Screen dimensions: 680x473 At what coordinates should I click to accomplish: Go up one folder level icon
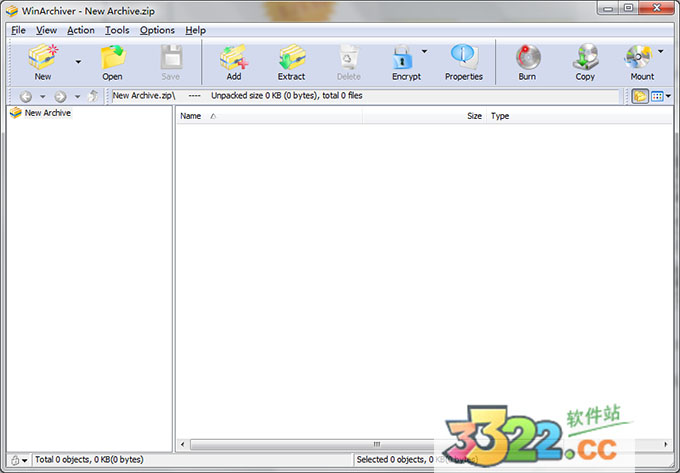point(93,96)
